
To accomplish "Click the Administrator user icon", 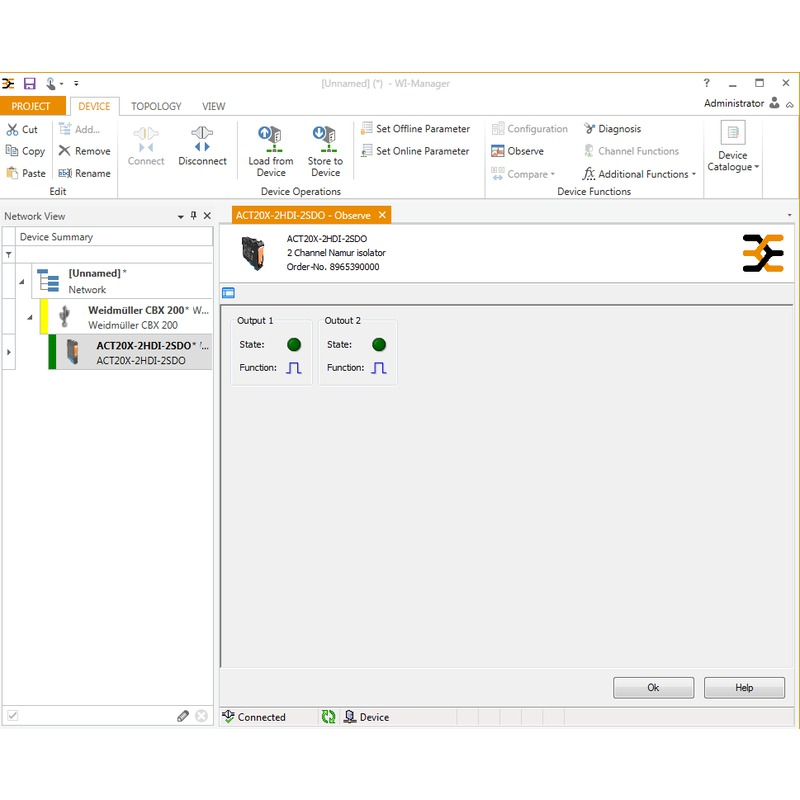I will click(774, 103).
